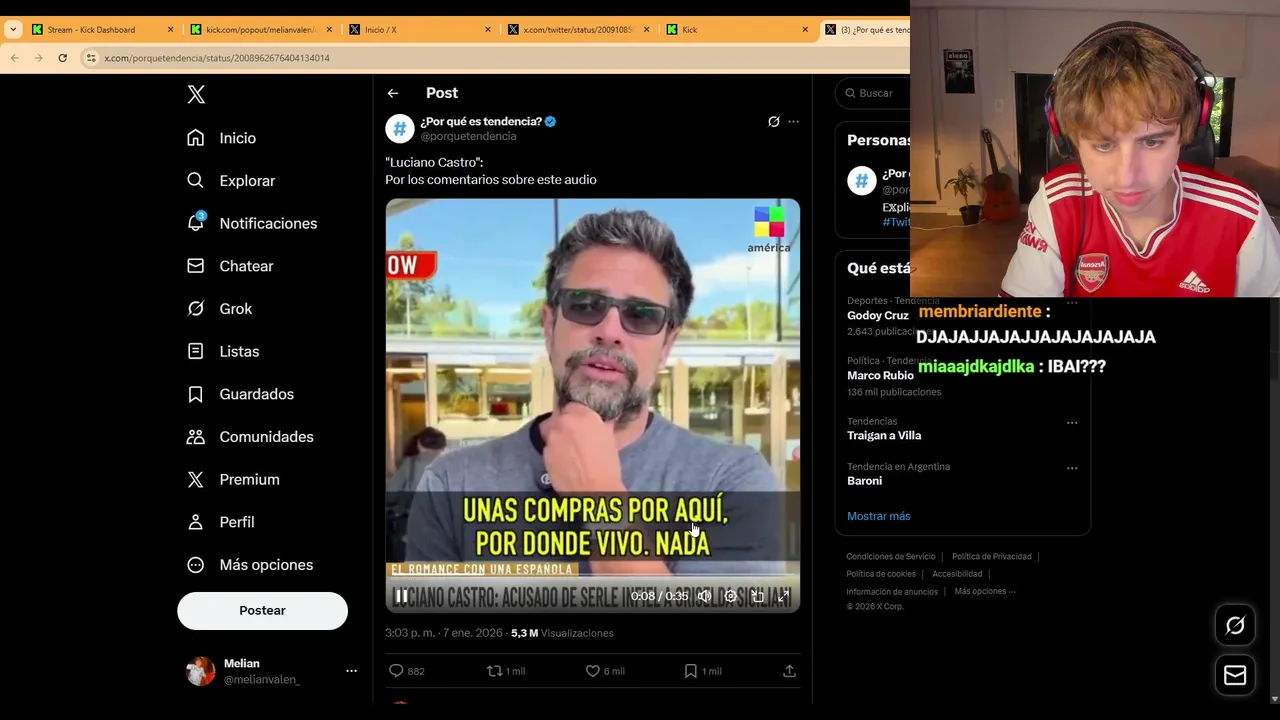
Task: Mute the video volume
Action: [704, 596]
